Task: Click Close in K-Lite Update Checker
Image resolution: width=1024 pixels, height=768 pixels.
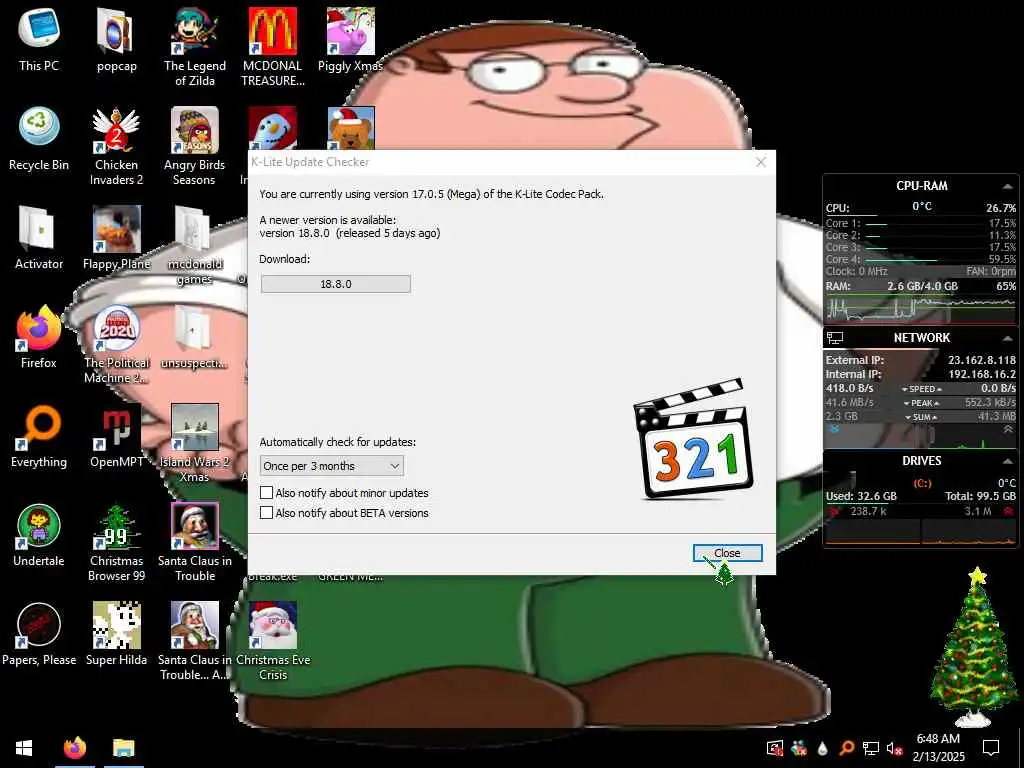Action: (727, 553)
